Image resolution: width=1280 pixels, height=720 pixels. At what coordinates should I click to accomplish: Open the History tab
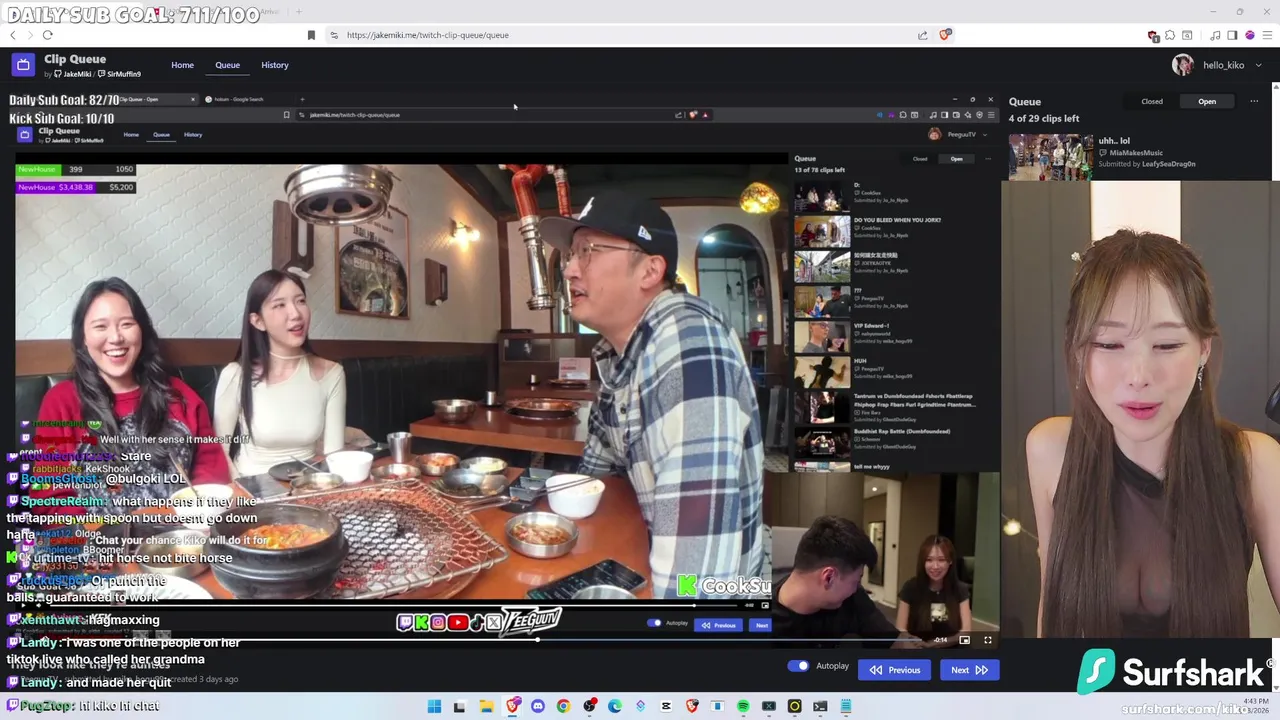(275, 65)
